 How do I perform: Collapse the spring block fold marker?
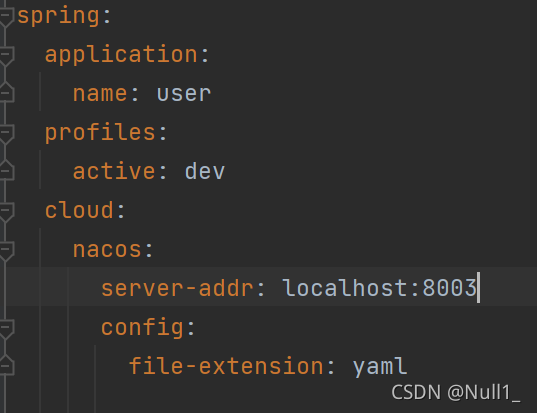[x=5, y=16]
